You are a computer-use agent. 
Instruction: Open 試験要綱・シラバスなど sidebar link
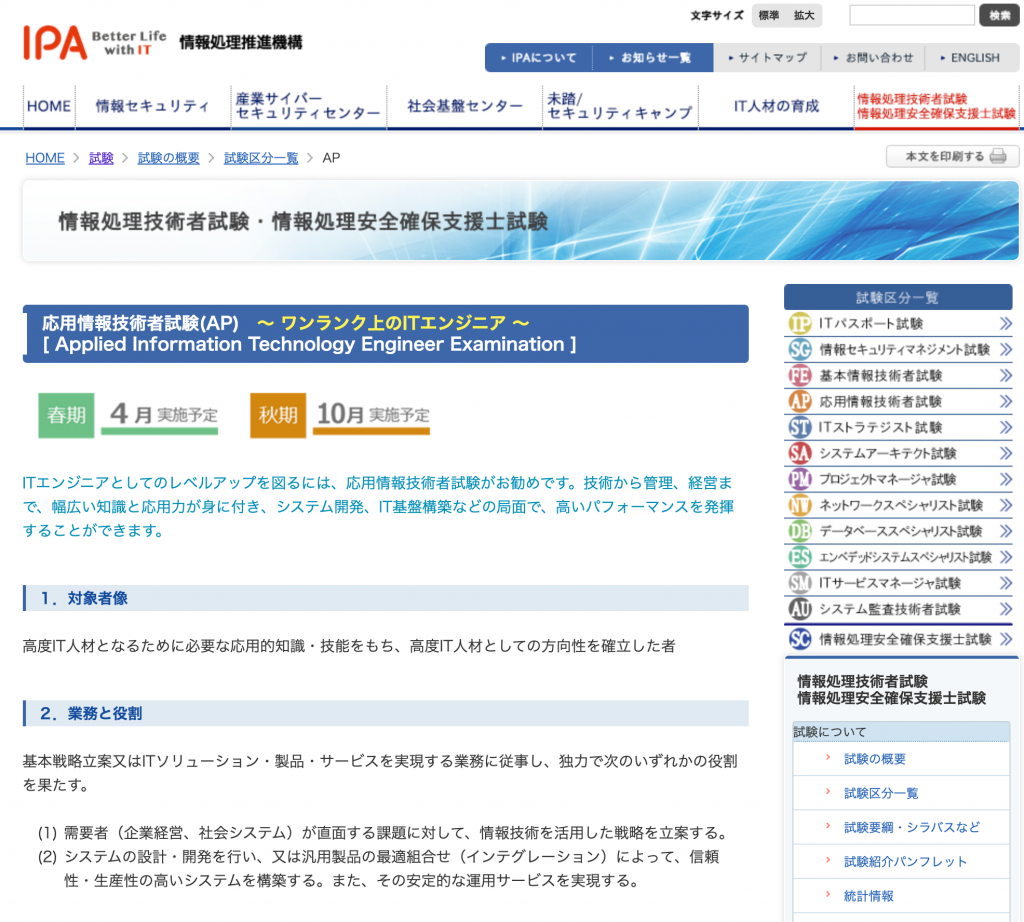pos(912,827)
